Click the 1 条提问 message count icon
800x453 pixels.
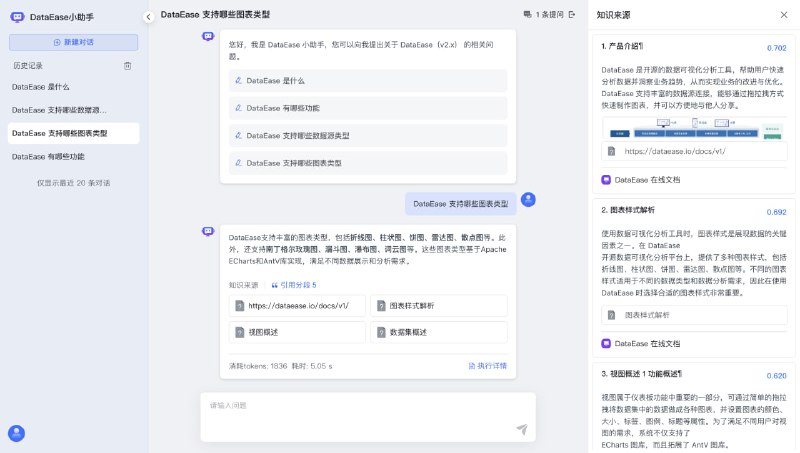pyautogui.click(x=527, y=15)
